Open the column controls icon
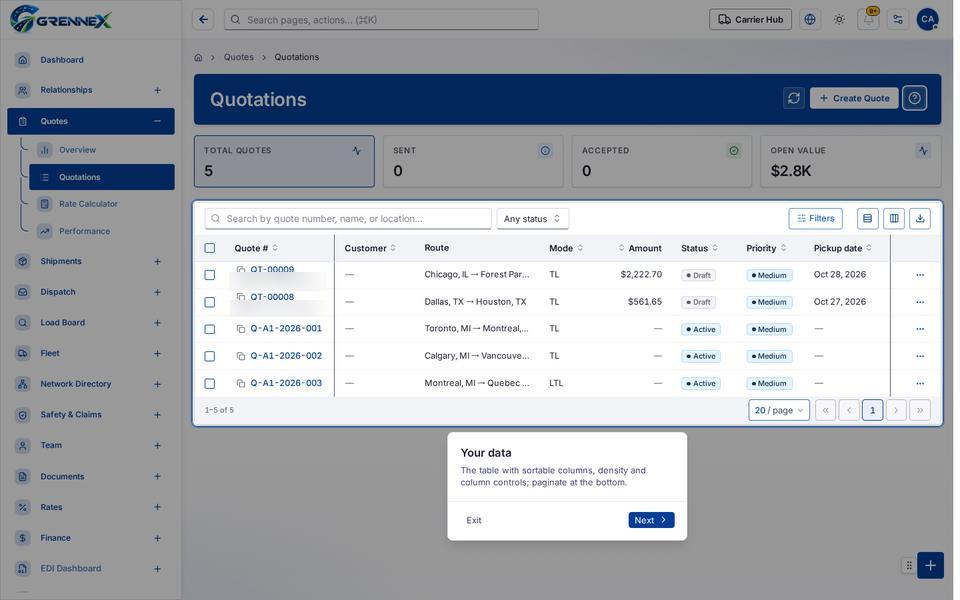This screenshot has width=960, height=600. tap(894, 219)
